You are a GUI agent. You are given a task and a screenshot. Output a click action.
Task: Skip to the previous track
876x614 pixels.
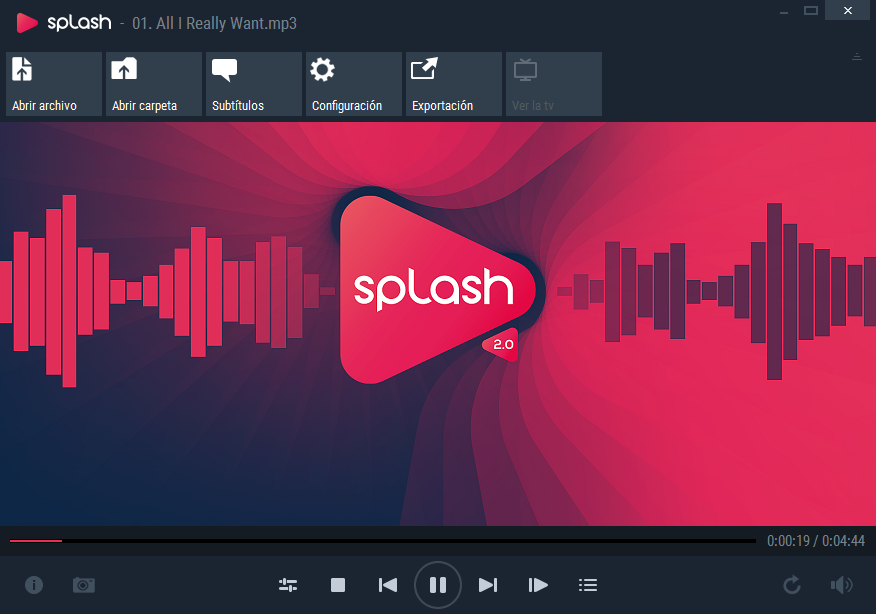tap(388, 585)
